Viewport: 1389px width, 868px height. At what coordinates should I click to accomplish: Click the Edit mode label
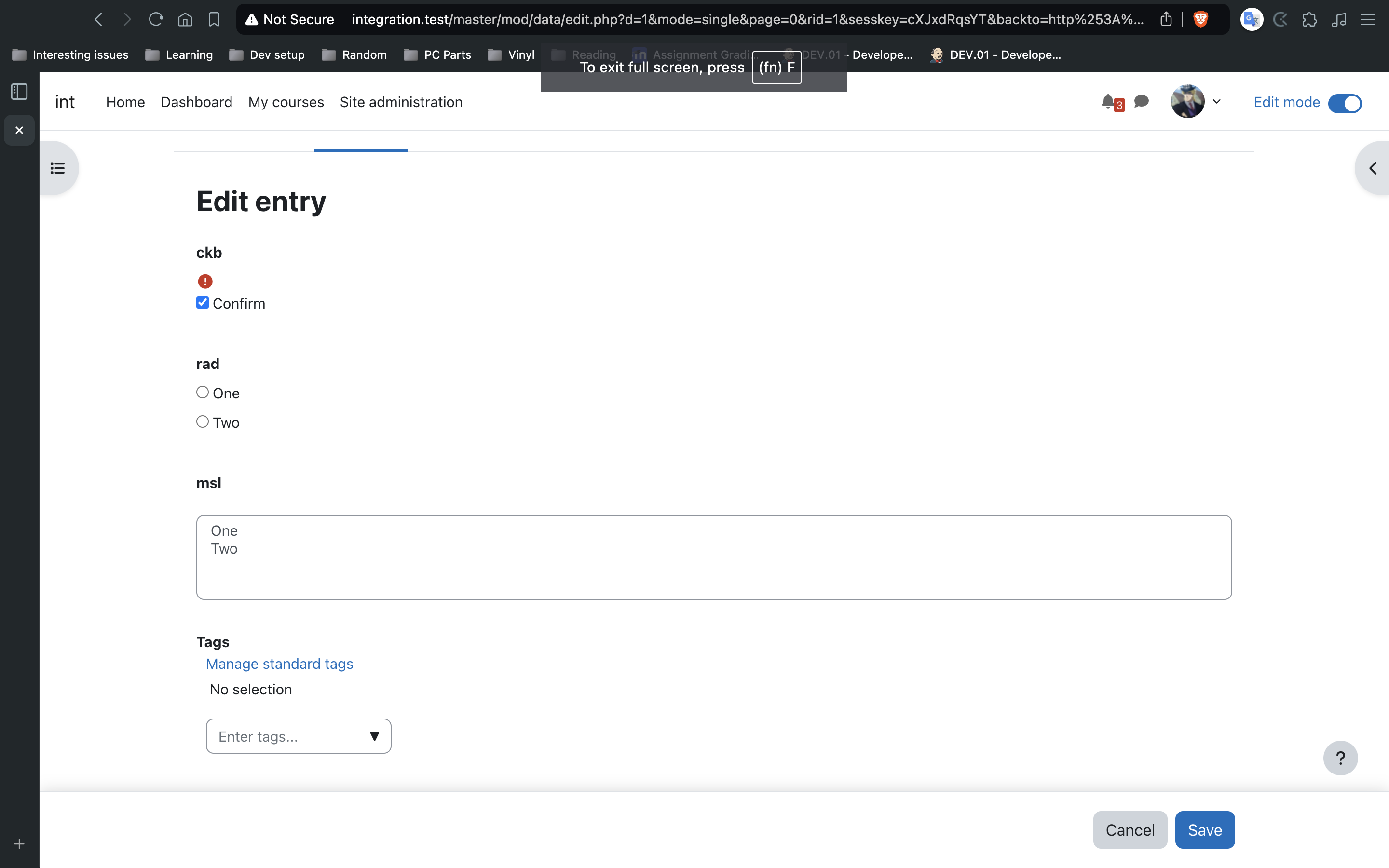[x=1287, y=102]
